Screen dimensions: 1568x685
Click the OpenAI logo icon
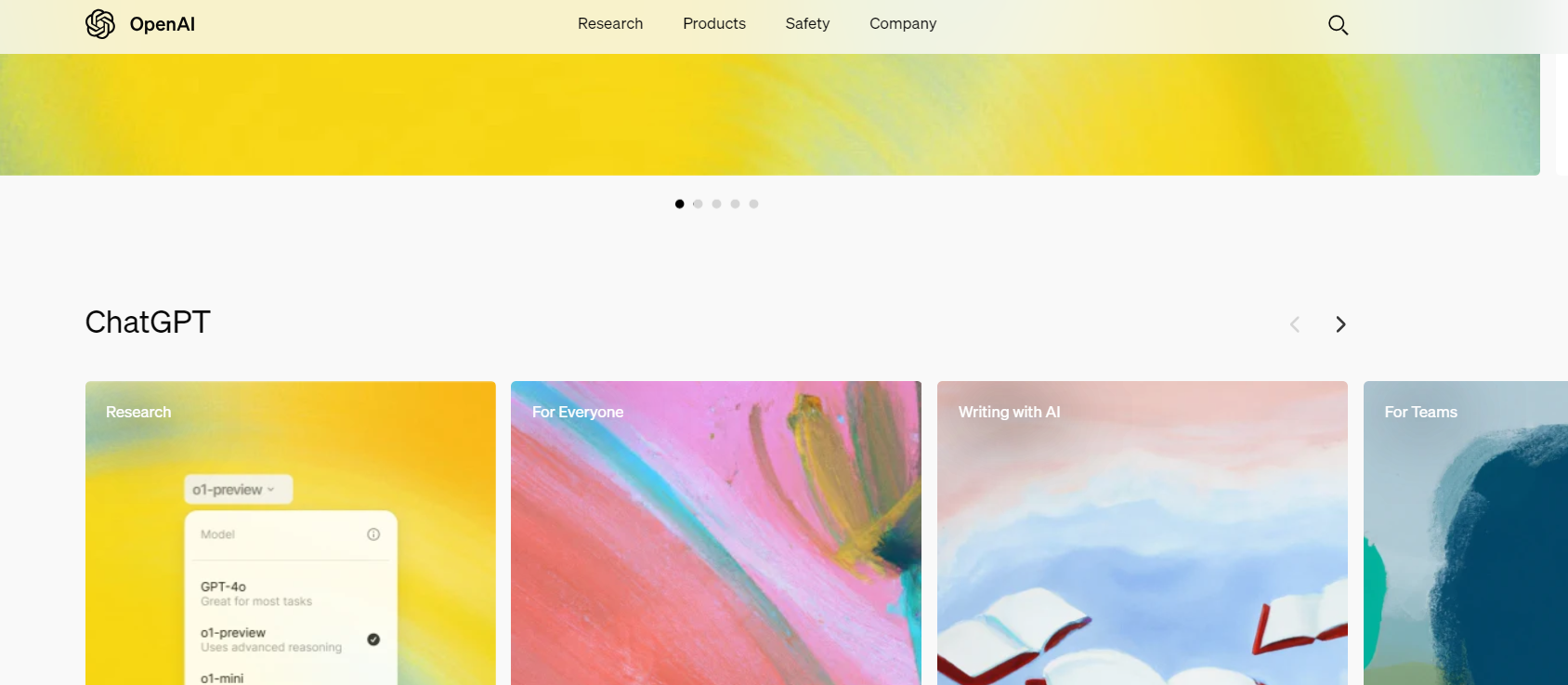[x=100, y=24]
